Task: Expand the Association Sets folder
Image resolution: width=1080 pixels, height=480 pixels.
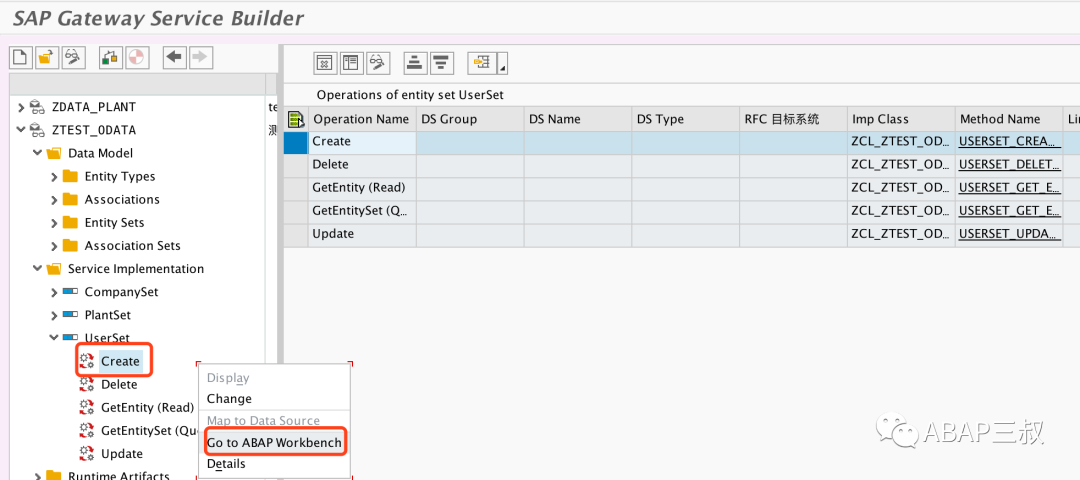Action: (54, 246)
